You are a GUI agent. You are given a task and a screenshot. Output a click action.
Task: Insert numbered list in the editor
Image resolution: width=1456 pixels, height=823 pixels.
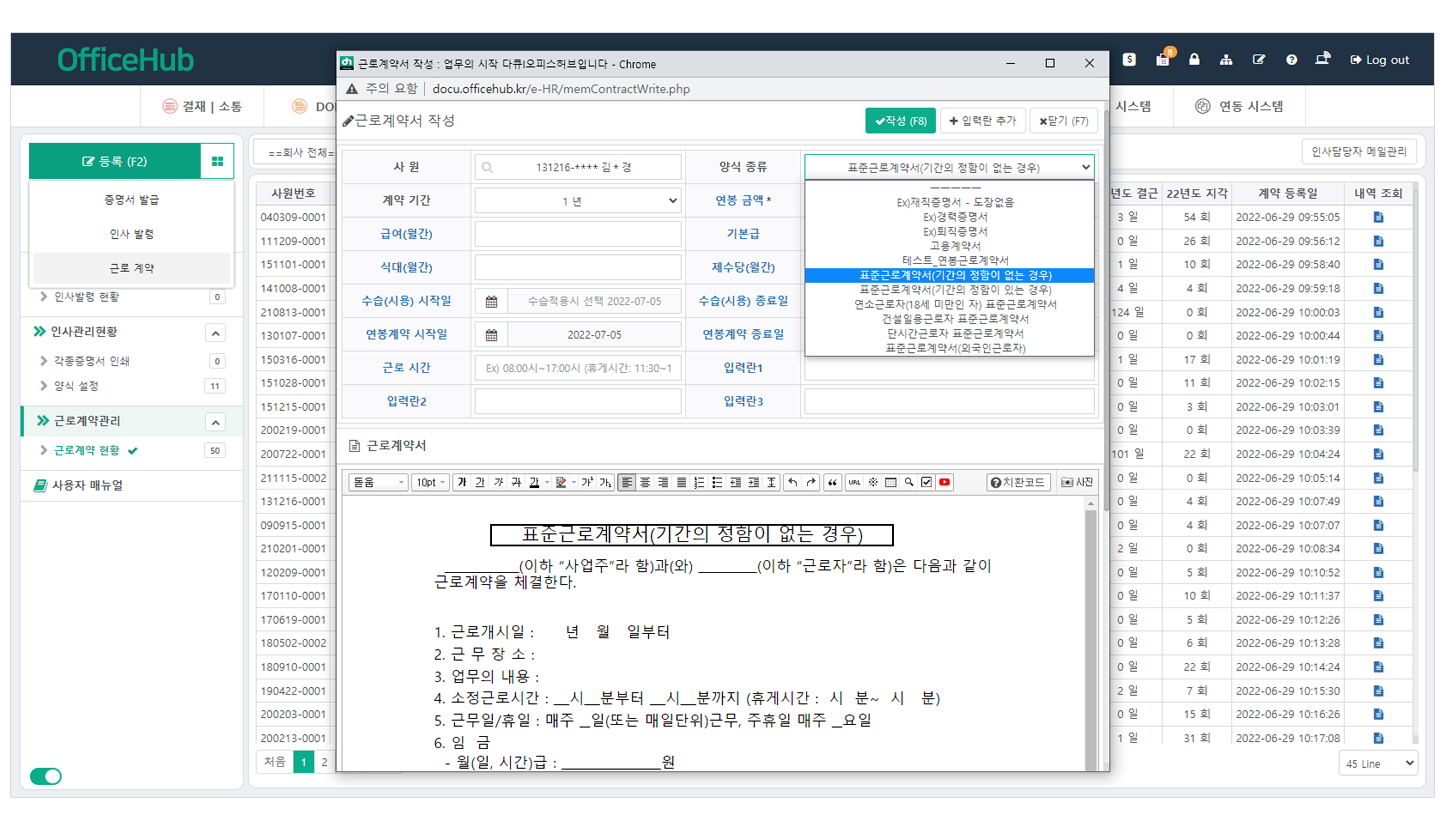(699, 482)
